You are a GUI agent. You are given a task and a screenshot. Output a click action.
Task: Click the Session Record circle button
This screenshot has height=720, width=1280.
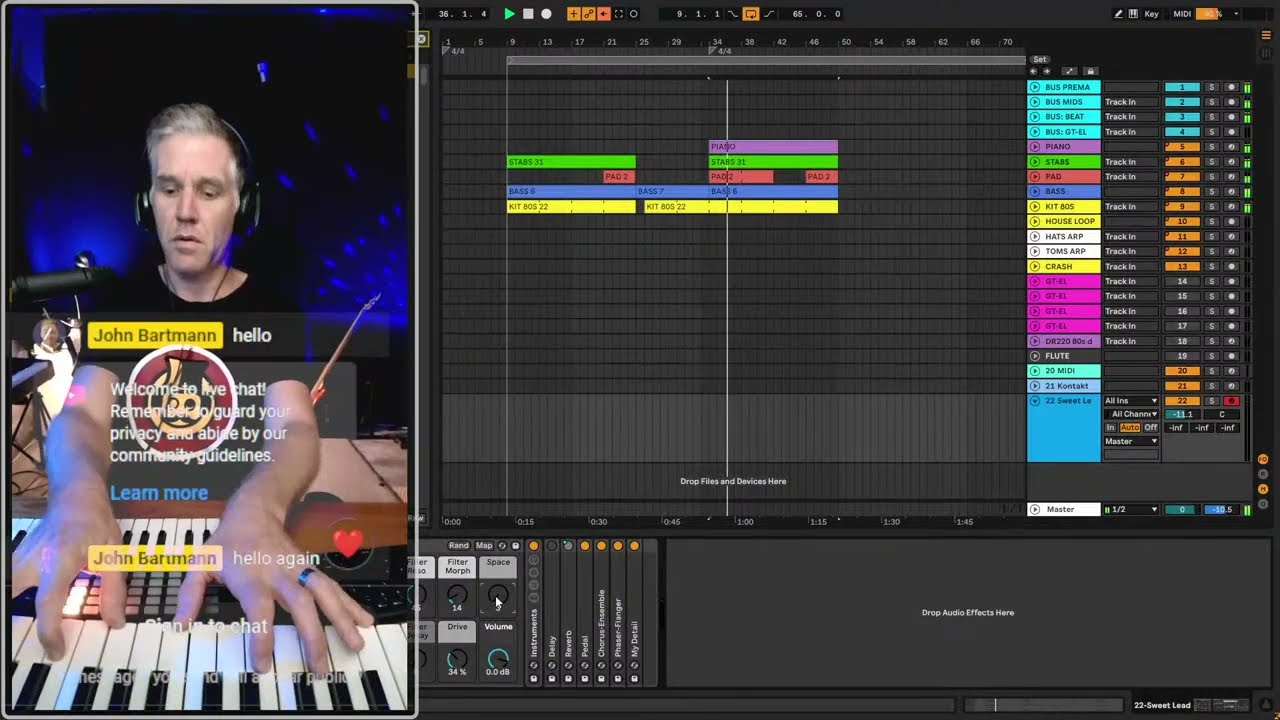pos(633,14)
